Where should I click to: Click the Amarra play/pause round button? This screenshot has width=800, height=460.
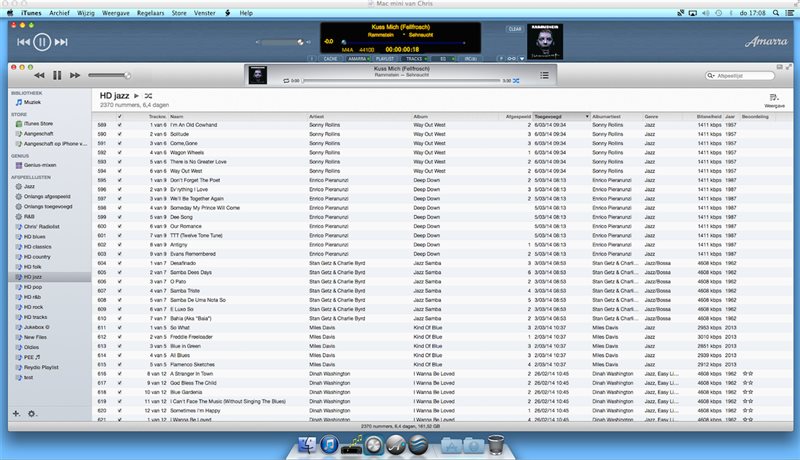click(x=42, y=42)
